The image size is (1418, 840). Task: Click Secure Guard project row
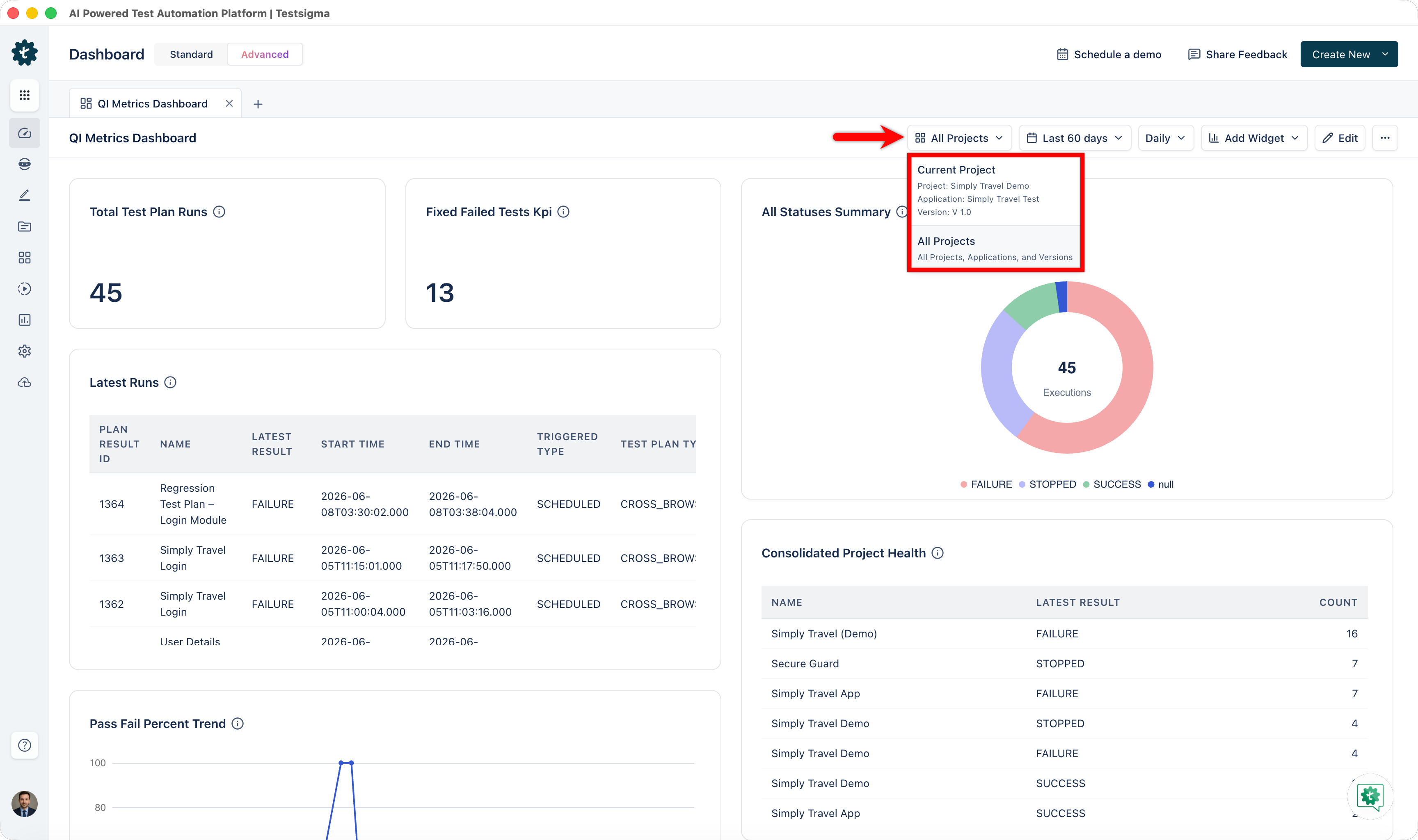[1064, 663]
